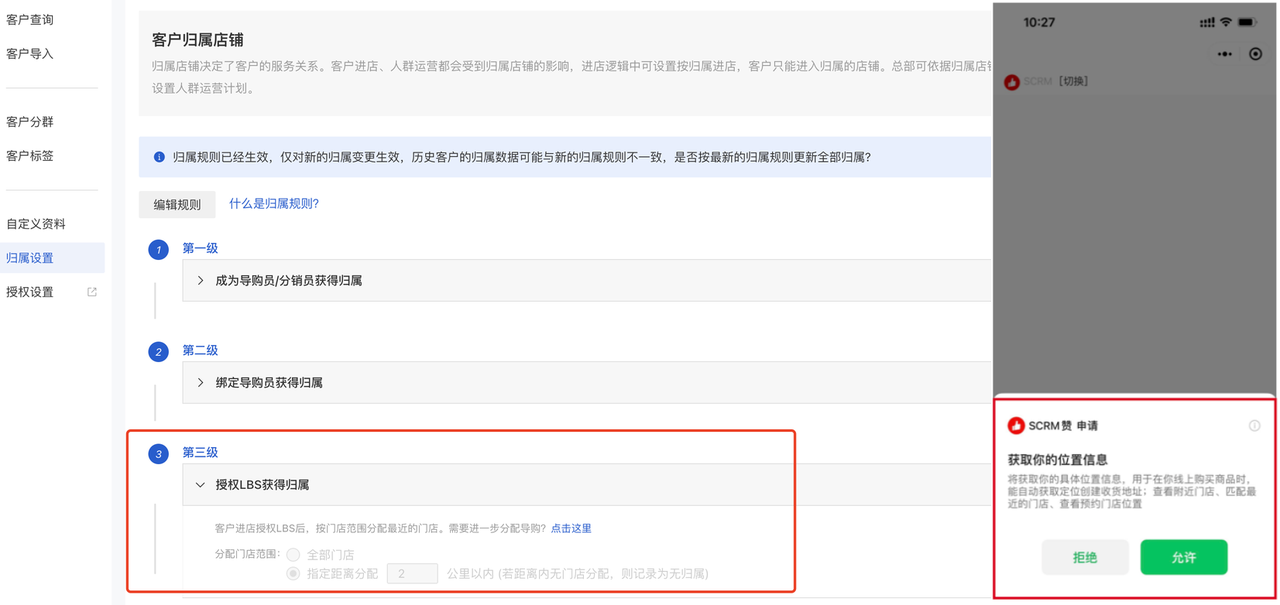Image resolution: width=1280 pixels, height=605 pixels.
Task: Collapse 授权LBS获得归属 rule
Action: point(586,485)
